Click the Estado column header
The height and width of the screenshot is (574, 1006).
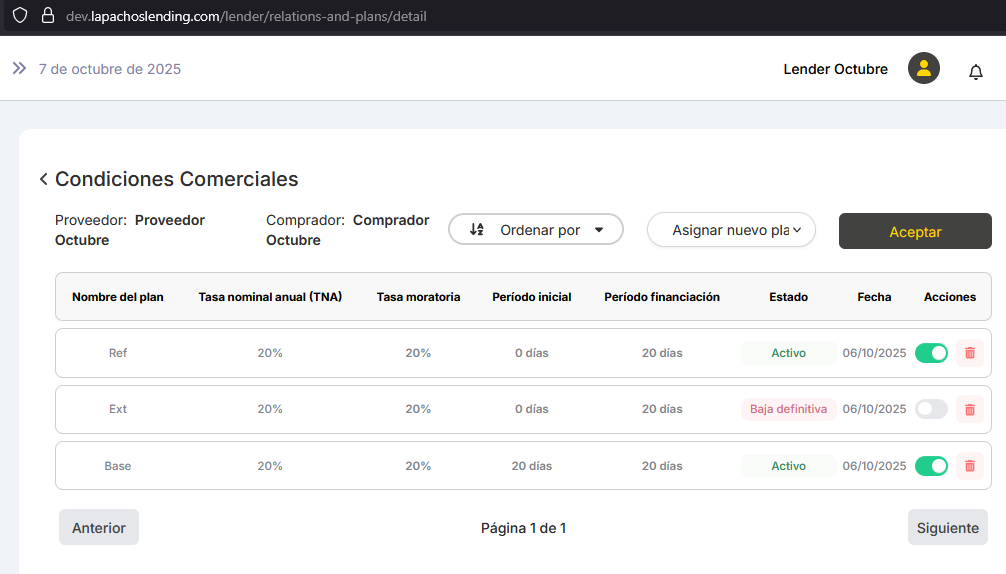pos(788,297)
